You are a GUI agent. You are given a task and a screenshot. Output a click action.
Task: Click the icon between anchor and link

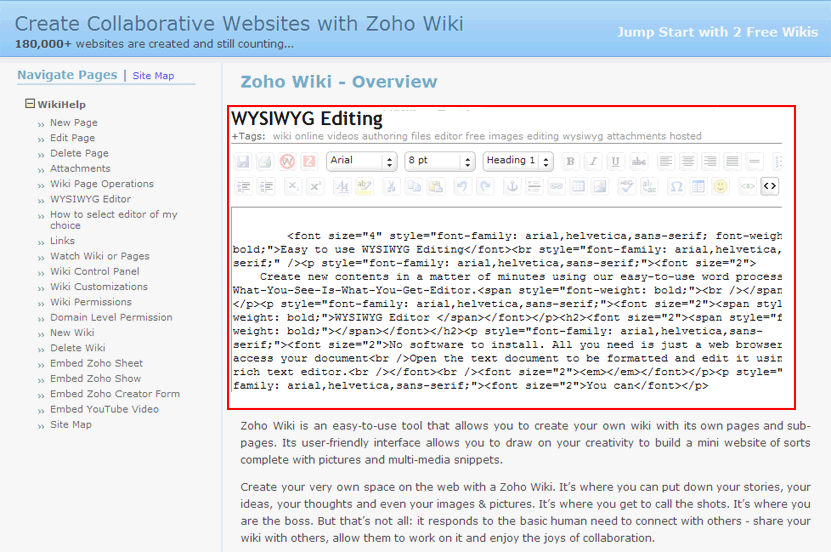click(x=534, y=186)
